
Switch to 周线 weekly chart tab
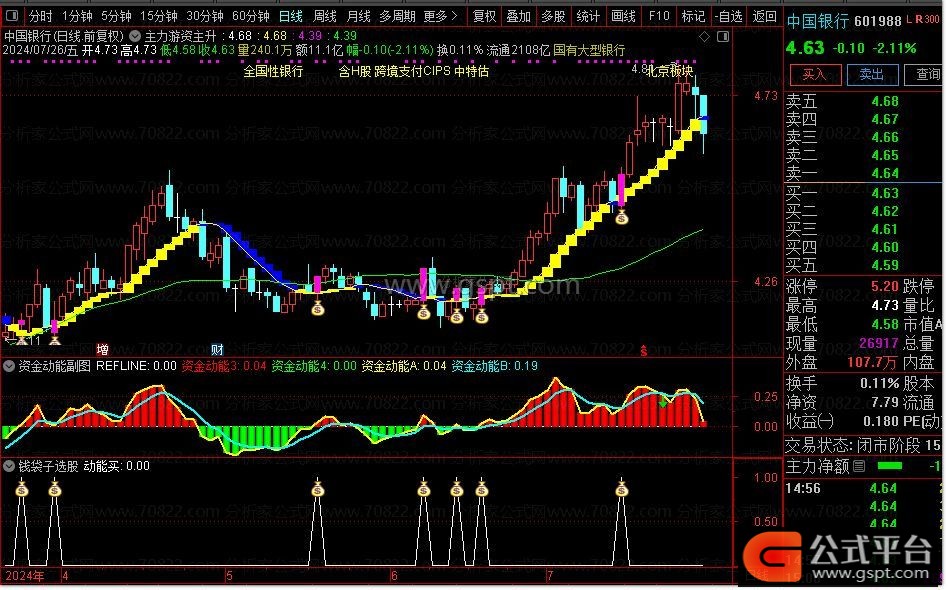click(x=325, y=16)
